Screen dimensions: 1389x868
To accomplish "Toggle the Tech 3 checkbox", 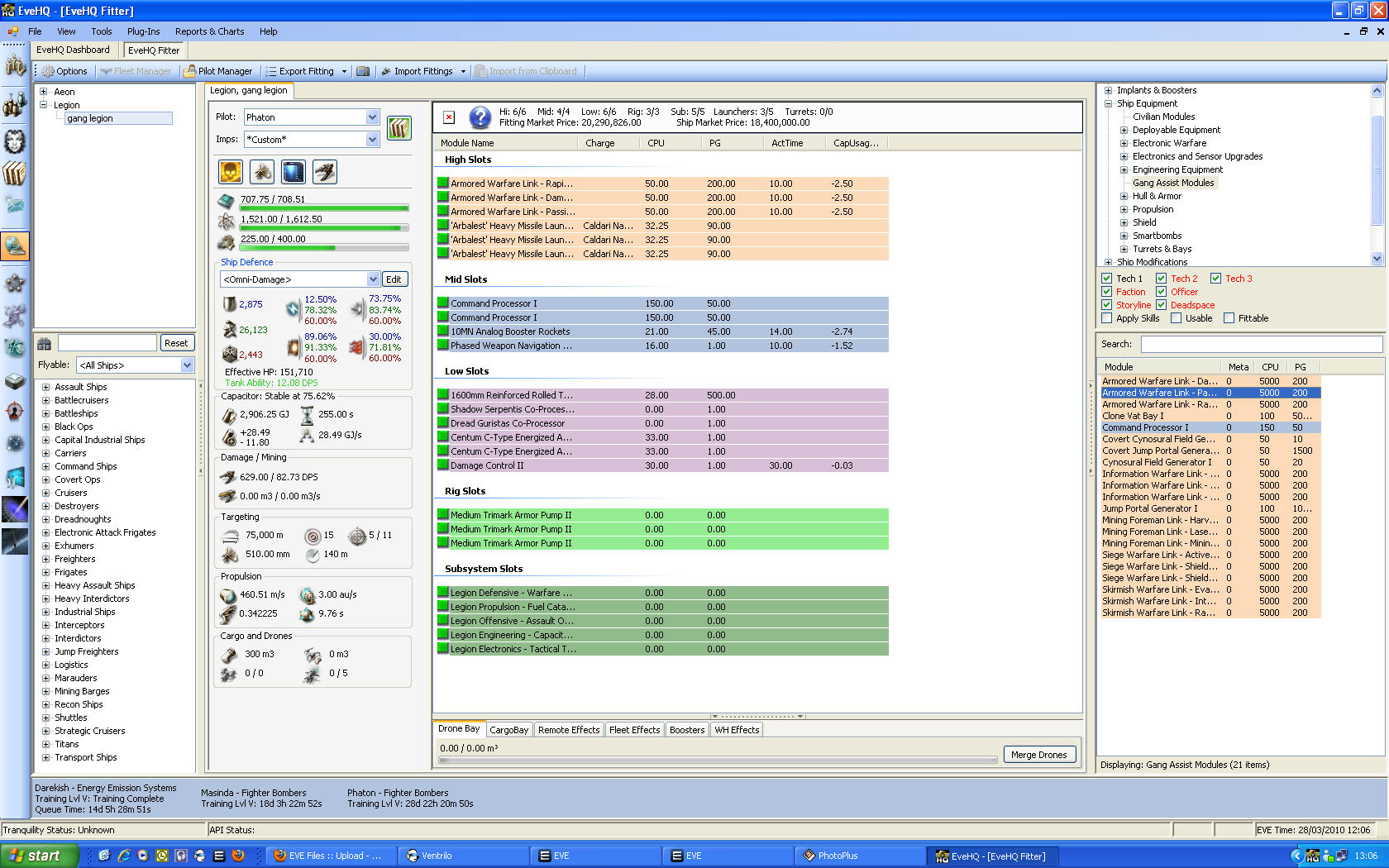I will point(1216,279).
